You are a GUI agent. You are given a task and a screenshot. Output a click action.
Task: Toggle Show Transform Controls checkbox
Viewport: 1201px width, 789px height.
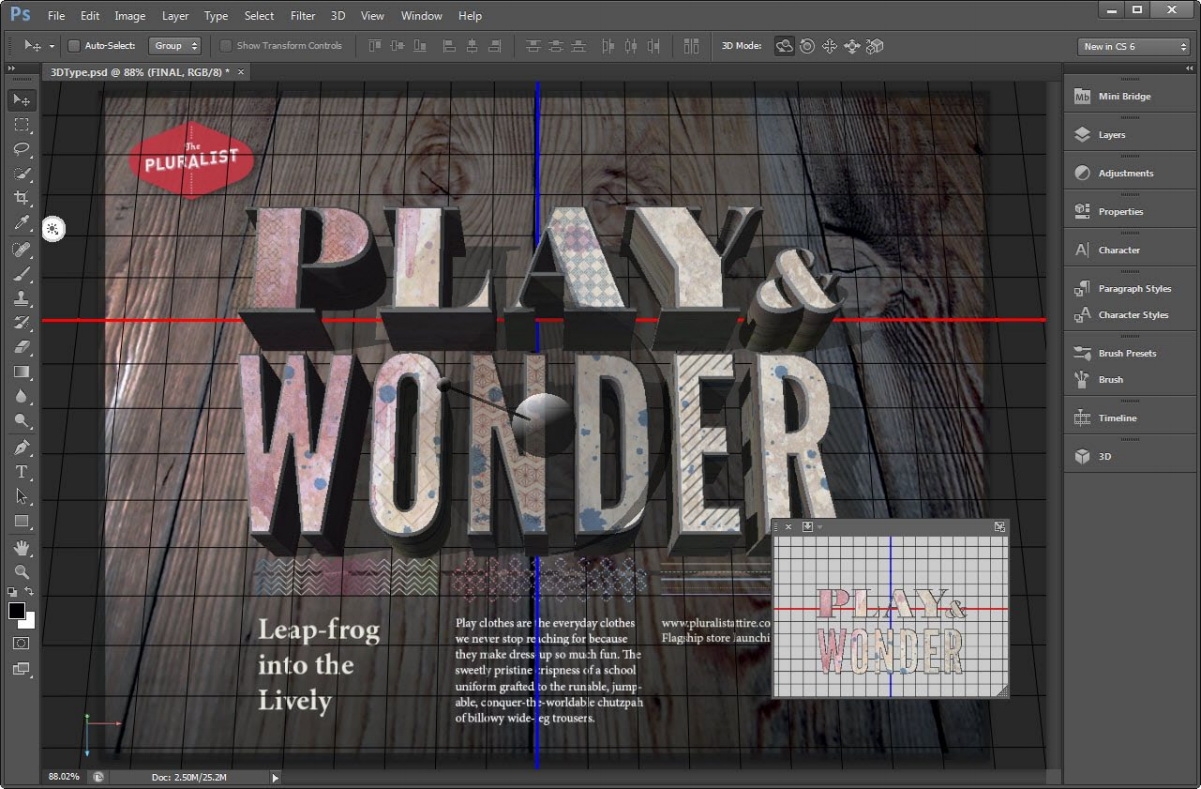click(226, 46)
